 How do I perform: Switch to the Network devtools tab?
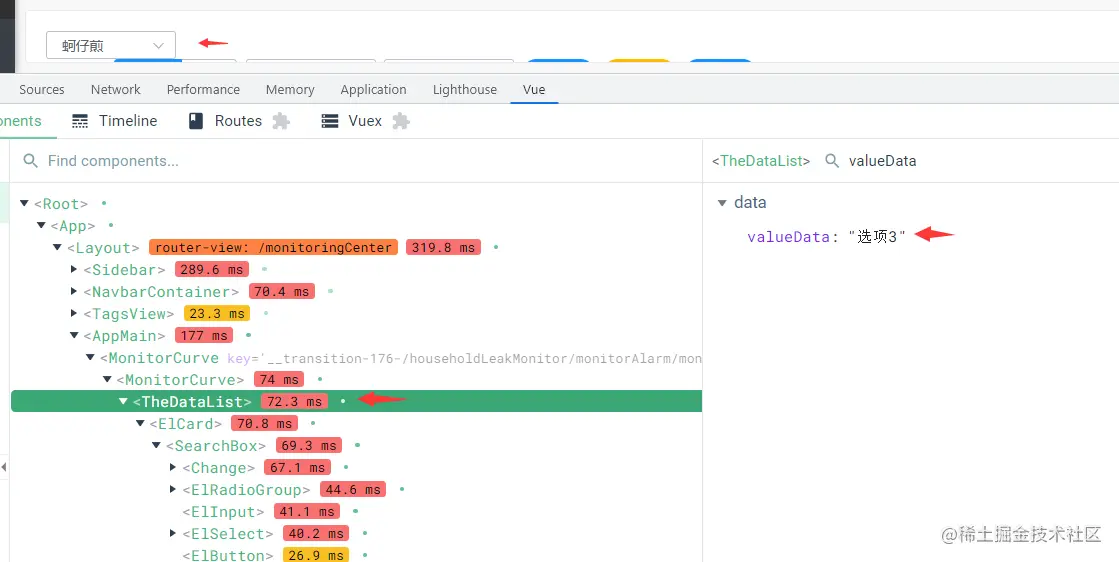[x=116, y=89]
